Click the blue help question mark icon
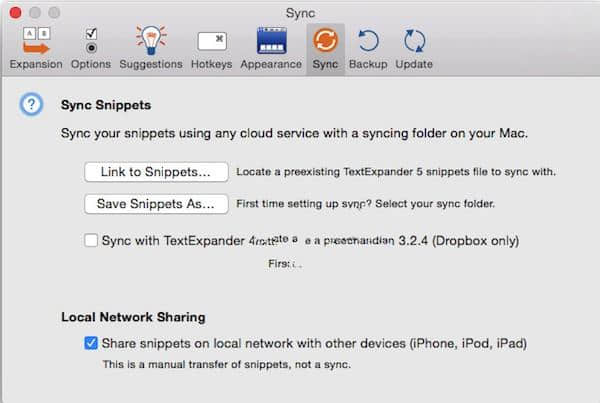The width and height of the screenshot is (600, 403). pos(32,105)
